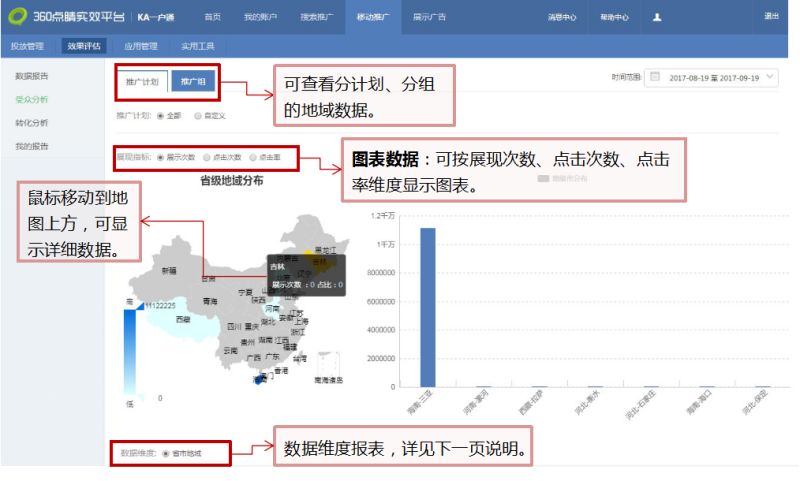Click the 河北-石家庄 axis label
This screenshot has width=800, height=481.
[641, 405]
